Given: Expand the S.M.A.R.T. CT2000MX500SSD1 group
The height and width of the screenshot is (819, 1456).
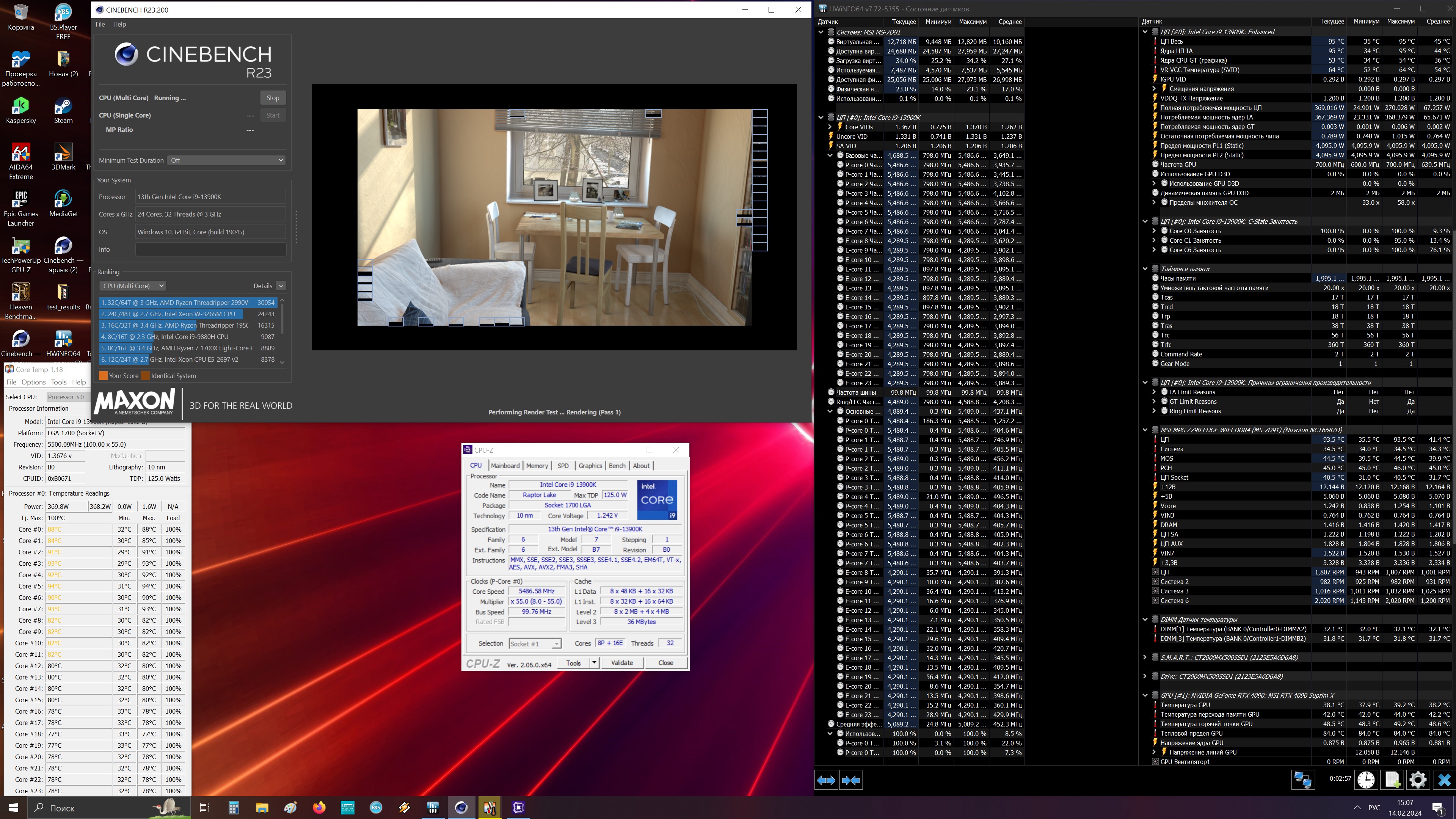Looking at the screenshot, I should [1145, 657].
